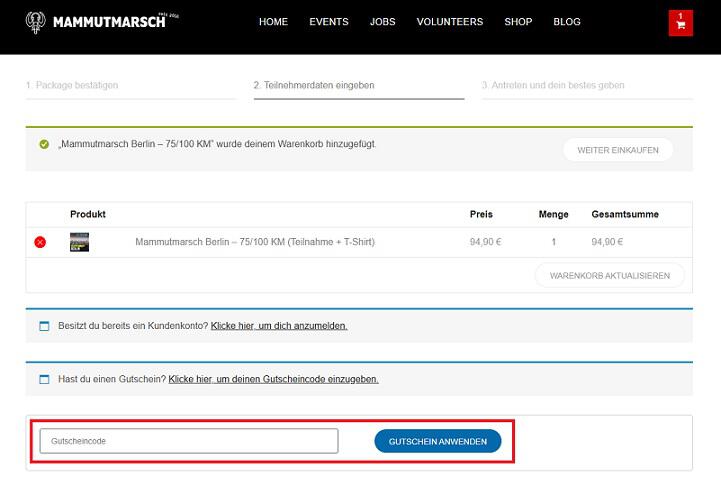
Task: Open the SHOP menu item
Action: click(x=518, y=22)
